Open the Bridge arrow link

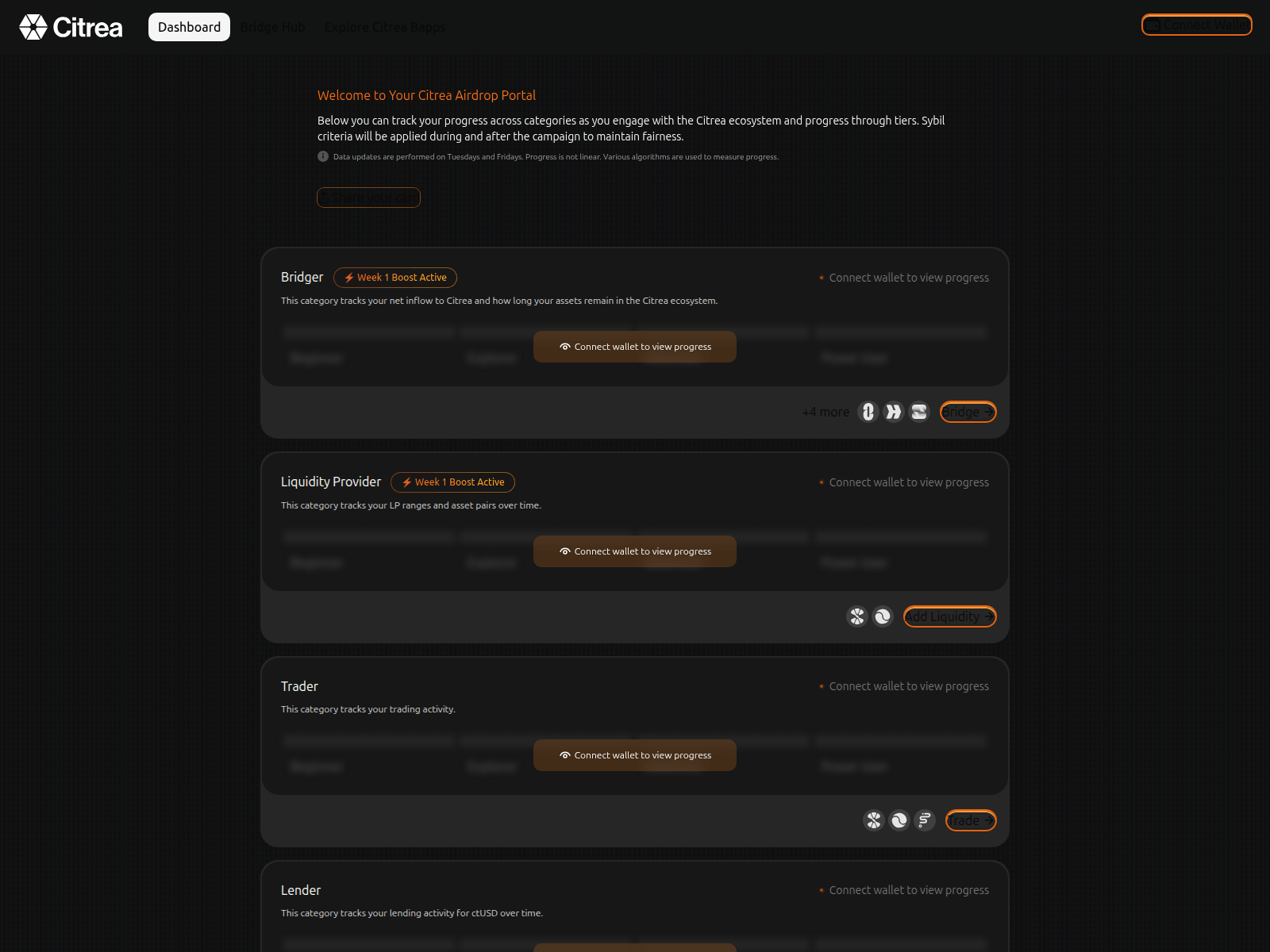coord(968,412)
